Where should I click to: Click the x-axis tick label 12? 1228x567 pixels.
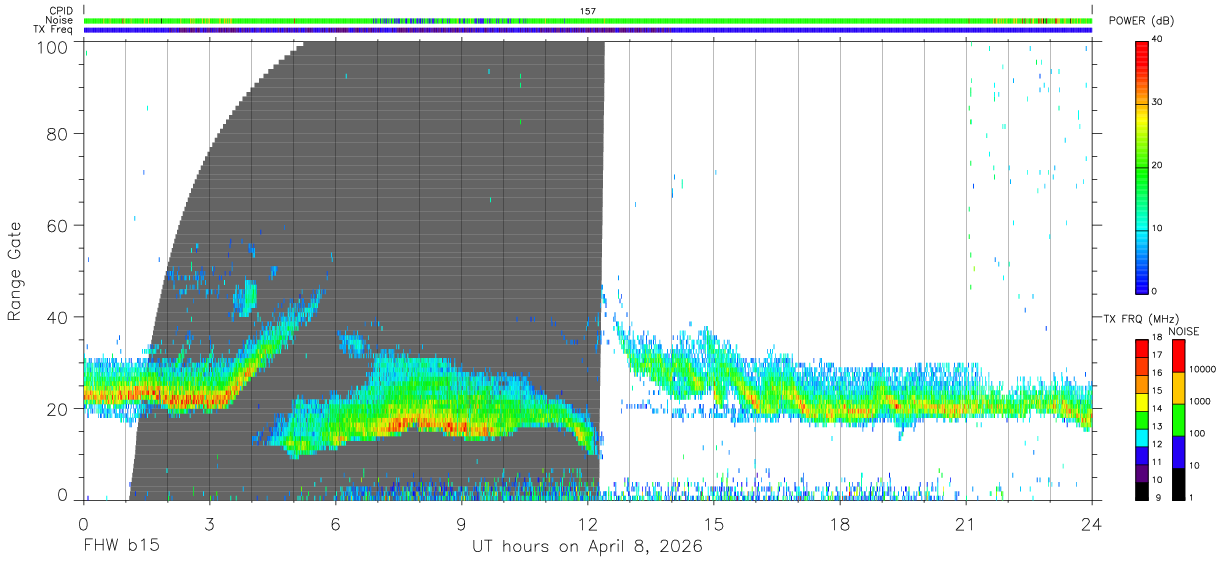point(588,523)
